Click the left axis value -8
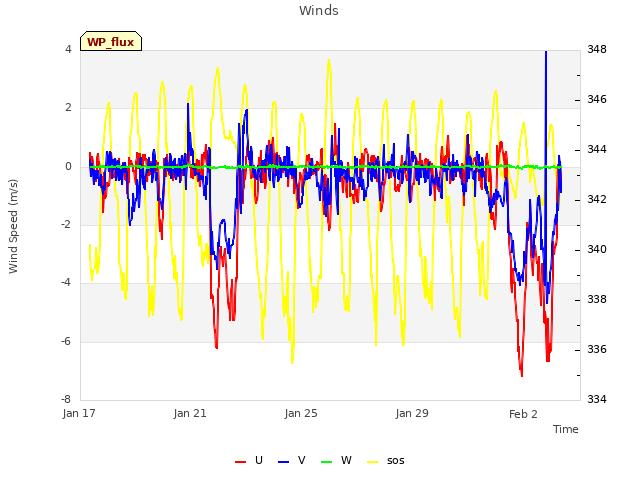The image size is (640, 480). 67,399
